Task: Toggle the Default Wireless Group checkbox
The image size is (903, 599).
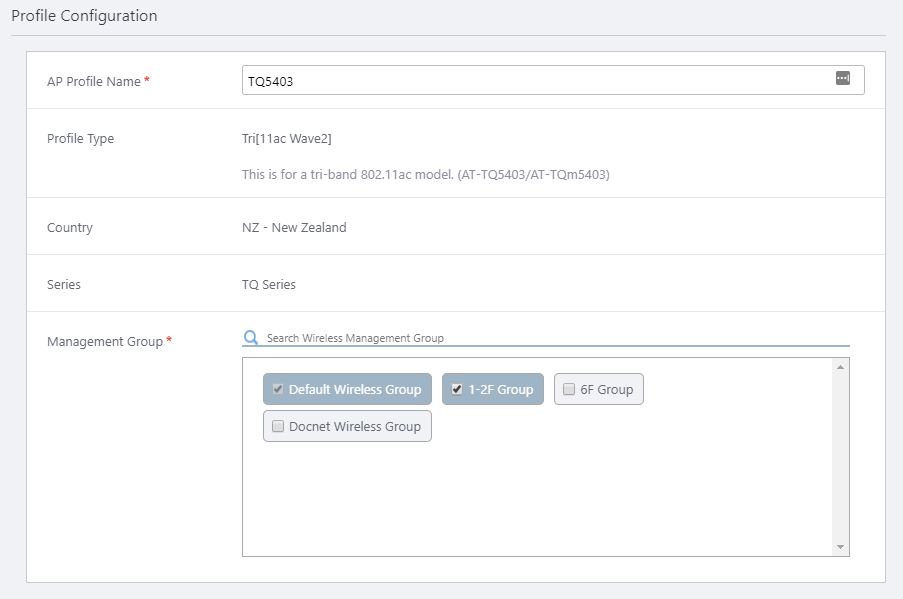Action: [278, 389]
